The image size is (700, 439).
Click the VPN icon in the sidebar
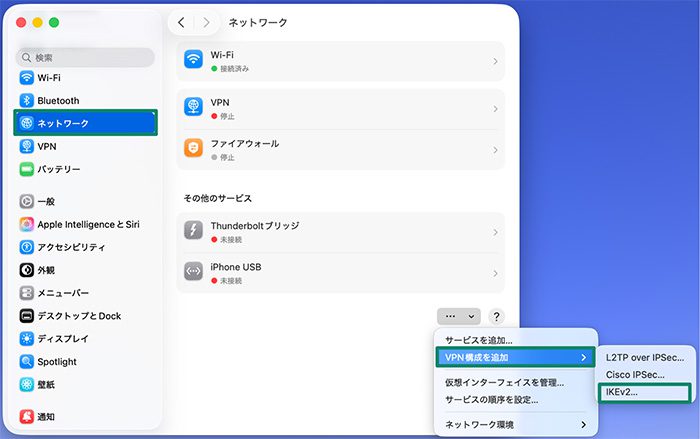[x=27, y=146]
